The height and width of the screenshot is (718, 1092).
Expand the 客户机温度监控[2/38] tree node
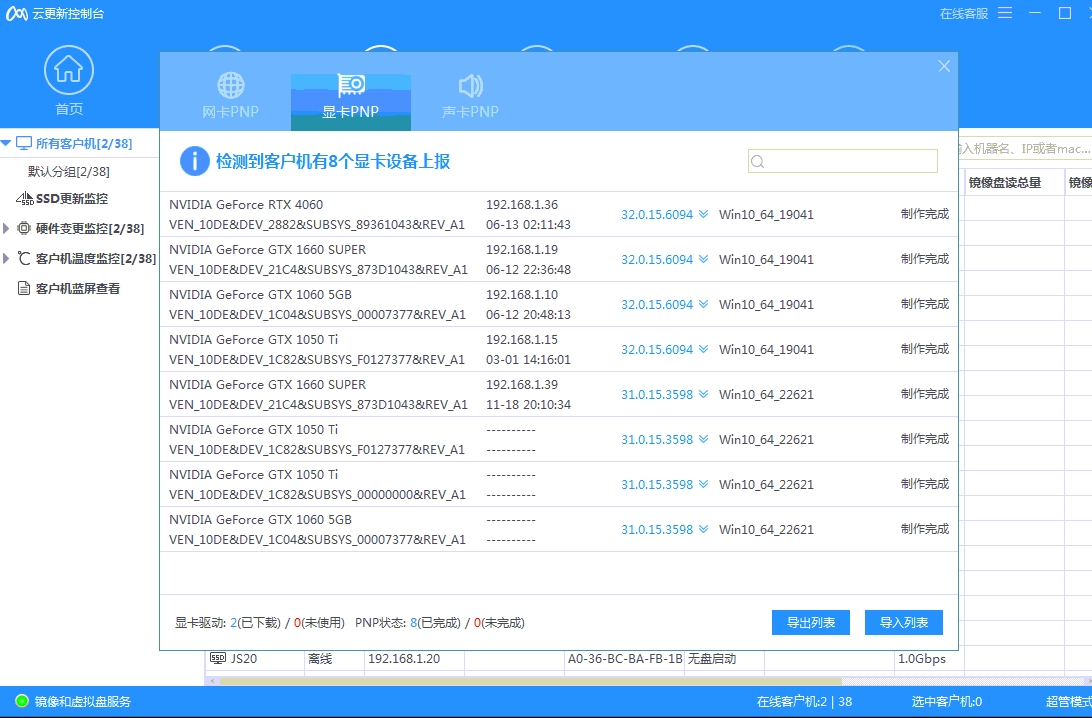pyautogui.click(x=6, y=258)
